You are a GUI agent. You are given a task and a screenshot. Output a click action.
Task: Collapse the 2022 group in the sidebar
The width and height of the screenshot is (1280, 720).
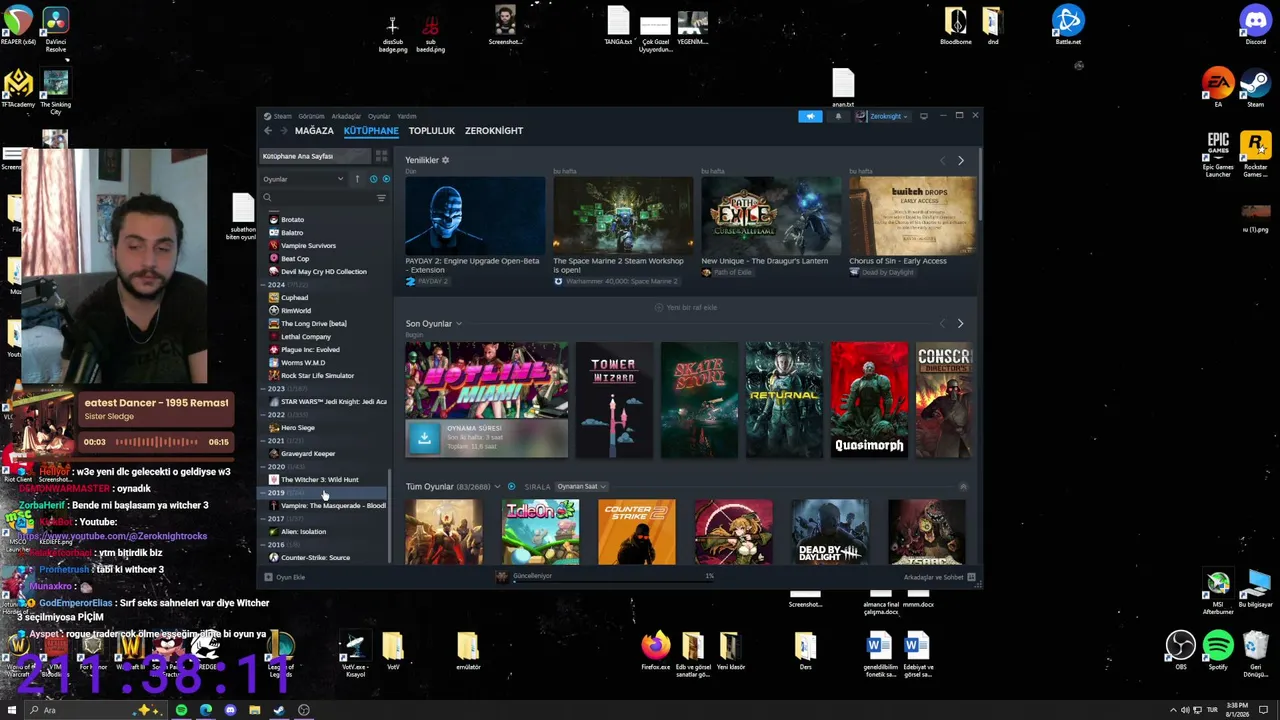[265, 415]
